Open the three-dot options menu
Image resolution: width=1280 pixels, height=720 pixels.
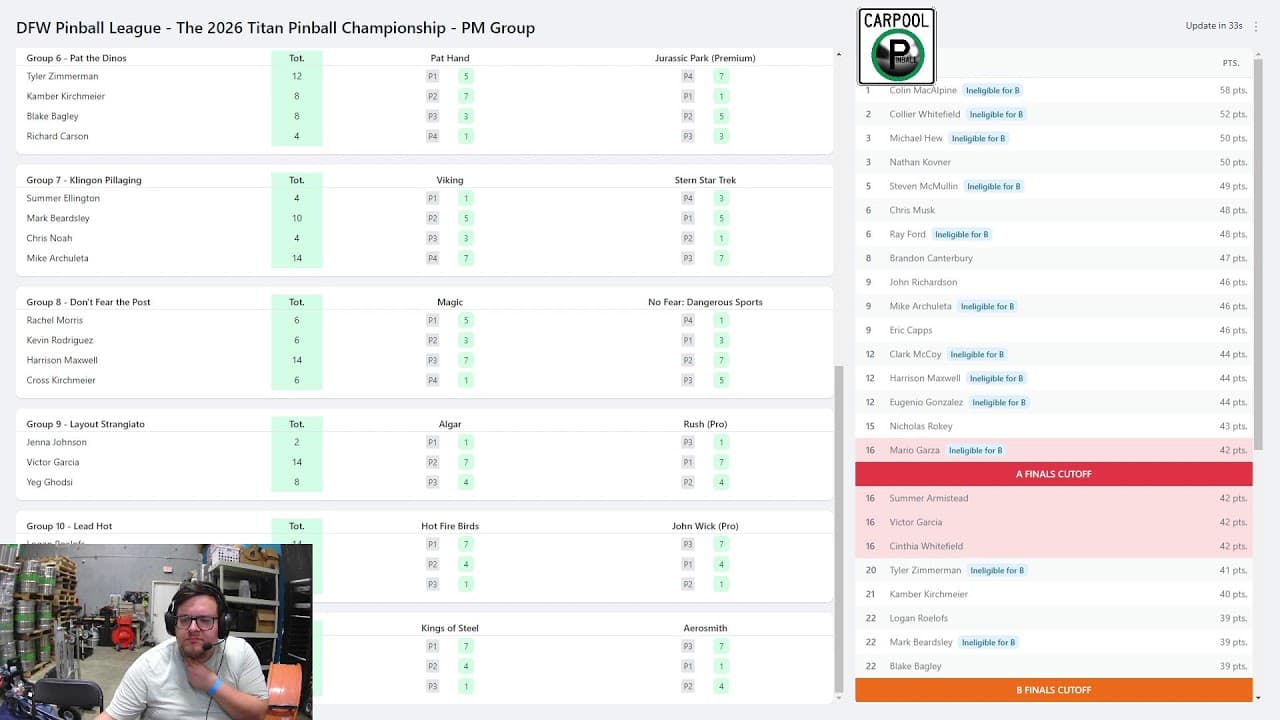point(1256,26)
